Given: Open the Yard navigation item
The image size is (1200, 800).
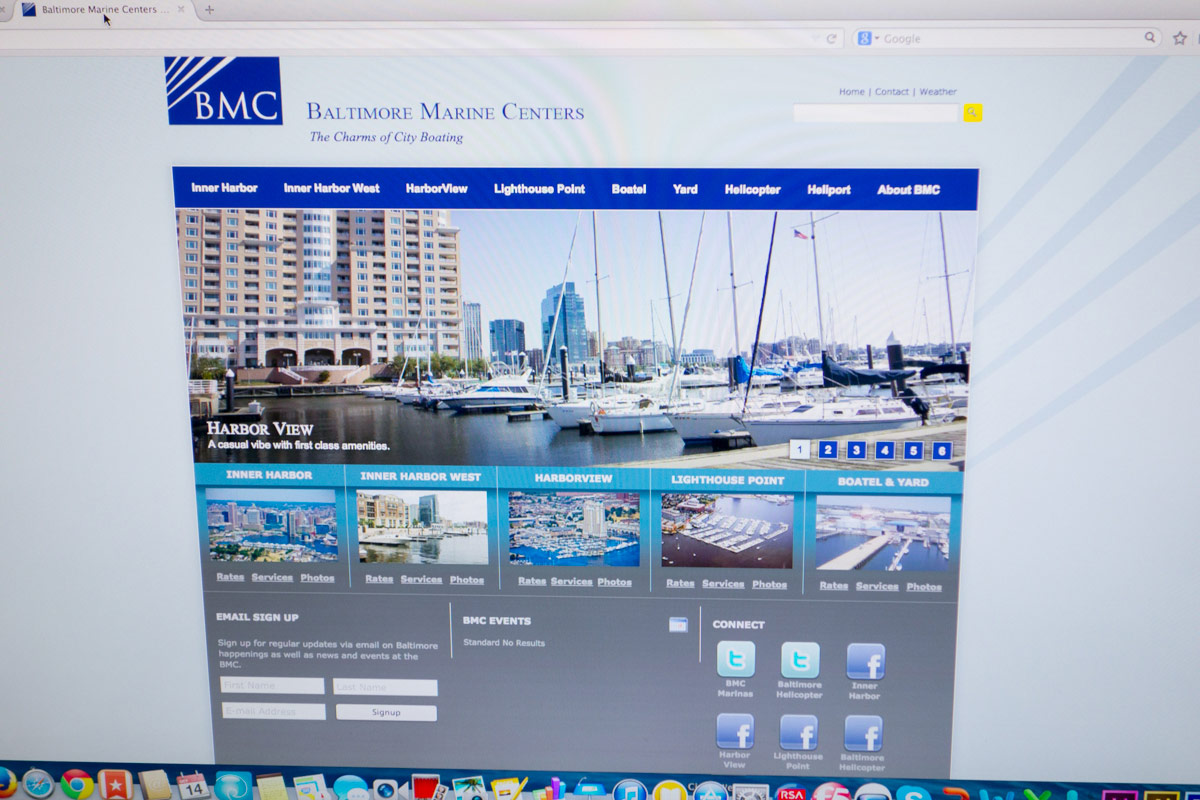Looking at the screenshot, I should (x=685, y=189).
